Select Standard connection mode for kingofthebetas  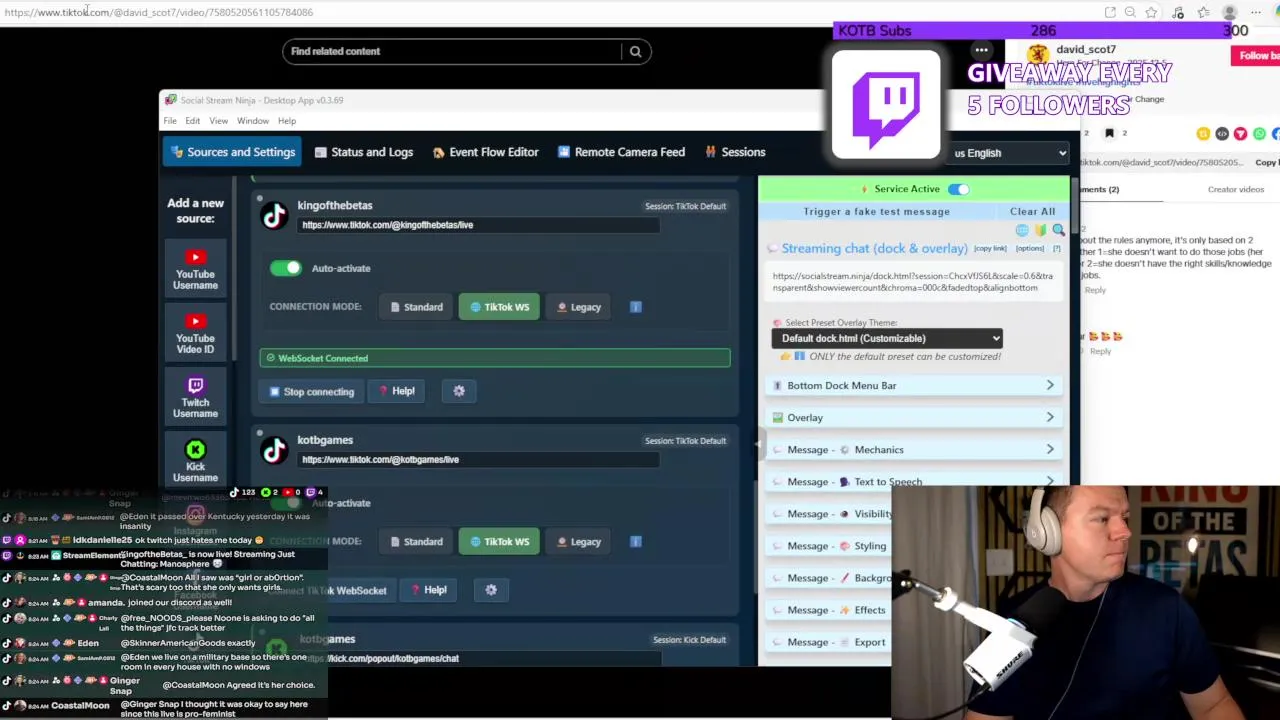(x=417, y=307)
